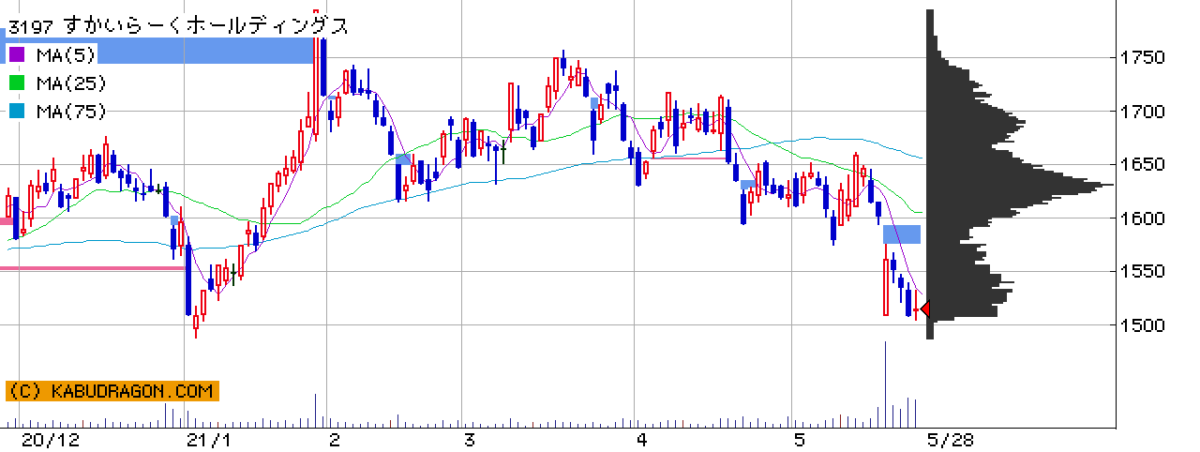Click the month 5 axis label
The width and height of the screenshot is (1200, 452).
click(x=799, y=440)
